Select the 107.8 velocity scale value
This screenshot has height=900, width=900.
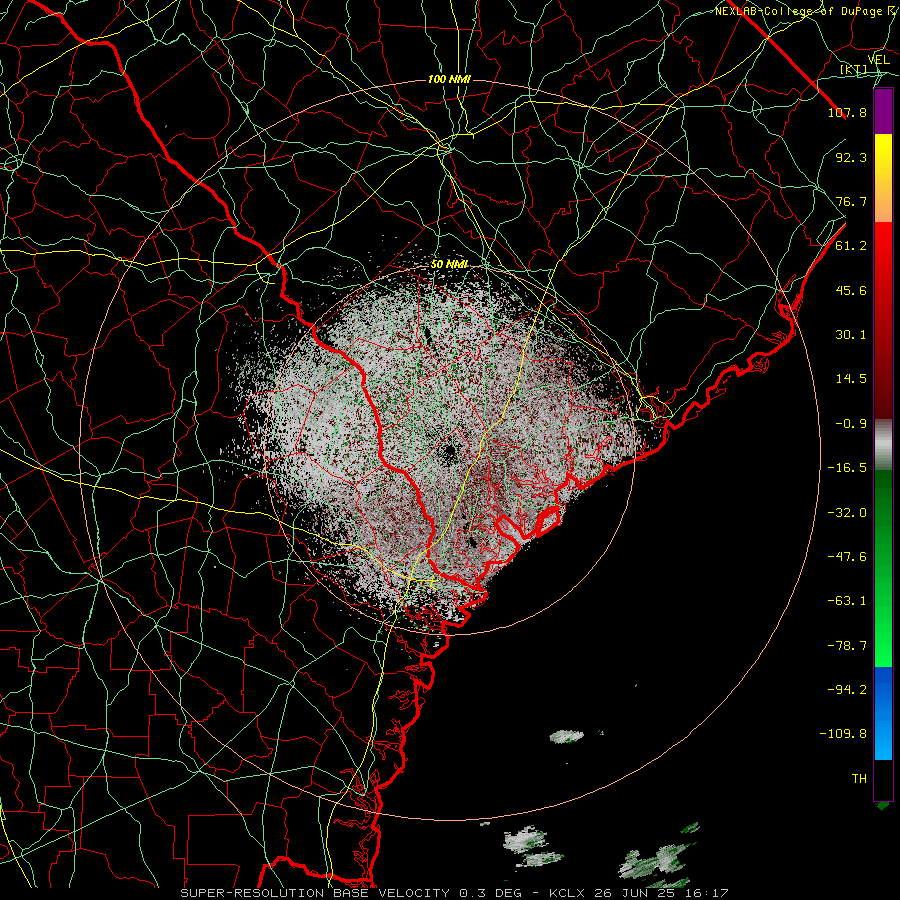point(847,112)
